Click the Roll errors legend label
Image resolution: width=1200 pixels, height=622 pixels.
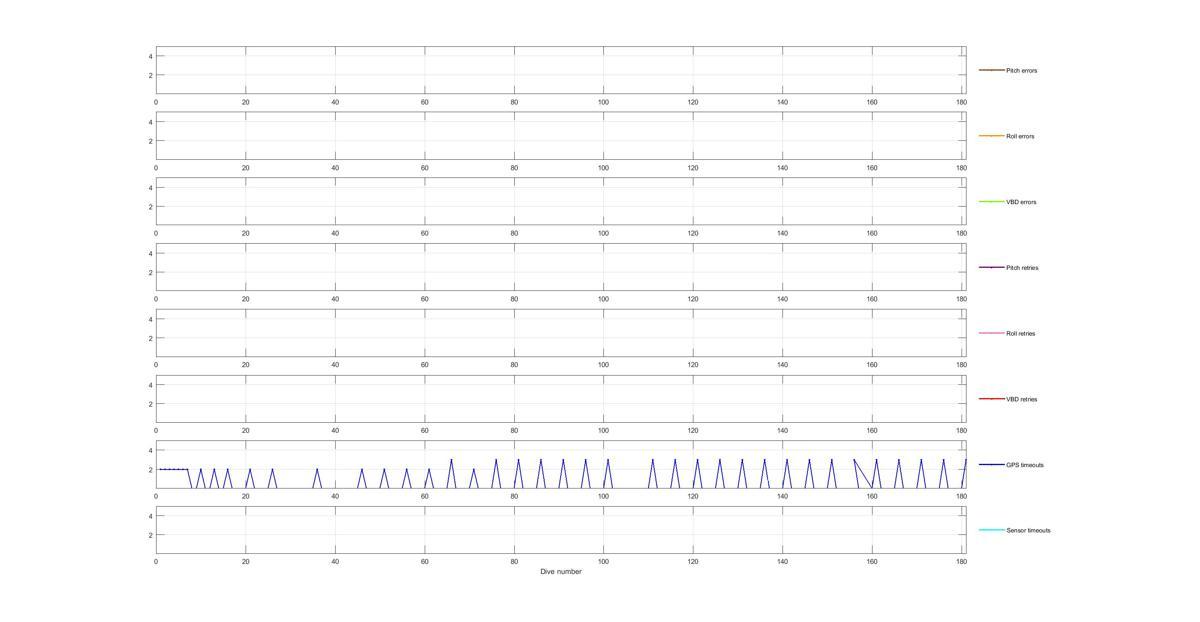(x=1020, y=136)
